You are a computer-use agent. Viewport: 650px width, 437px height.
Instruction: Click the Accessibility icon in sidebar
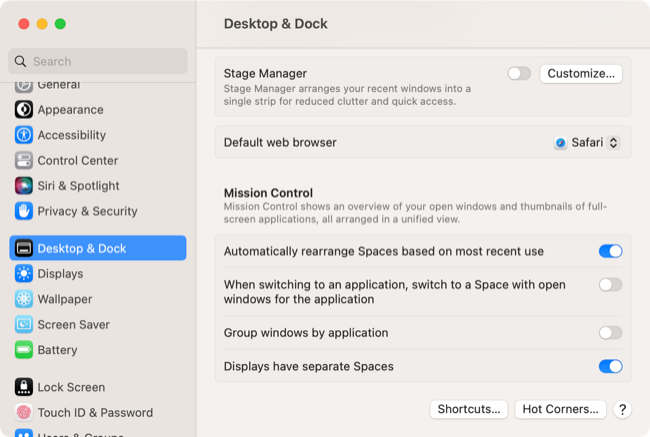tap(24, 135)
